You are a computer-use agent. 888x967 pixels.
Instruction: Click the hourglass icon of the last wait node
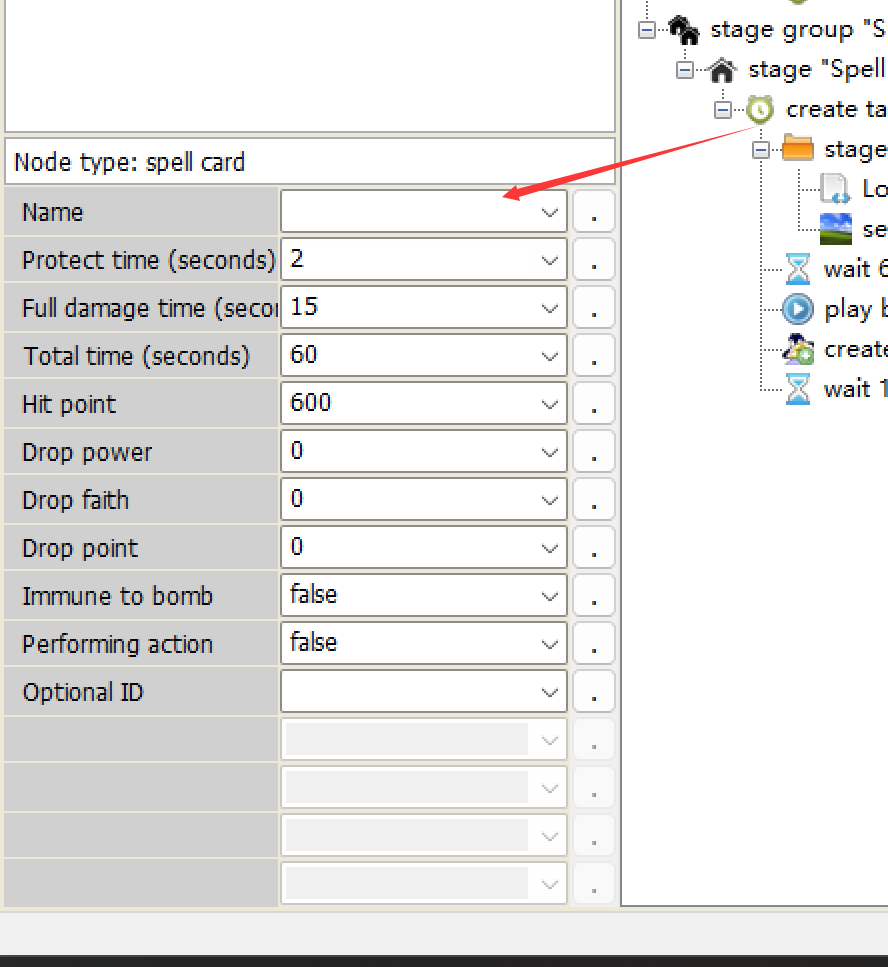pos(798,389)
